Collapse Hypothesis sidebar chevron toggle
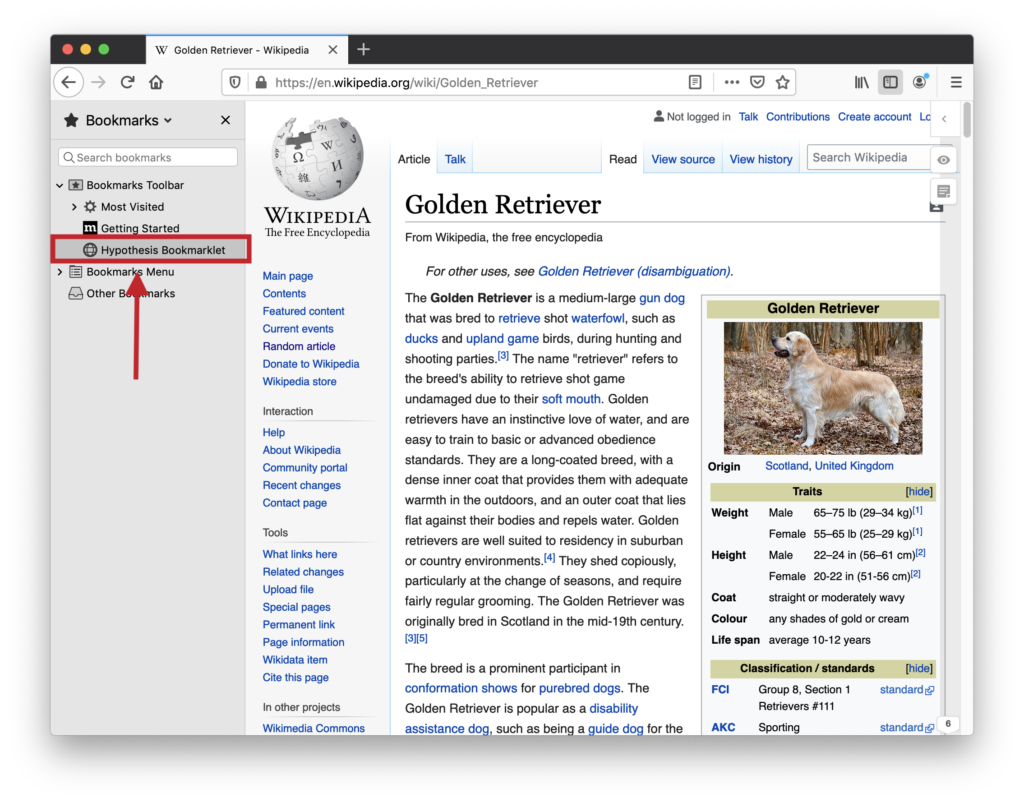The height and width of the screenshot is (802, 1024). click(x=944, y=119)
